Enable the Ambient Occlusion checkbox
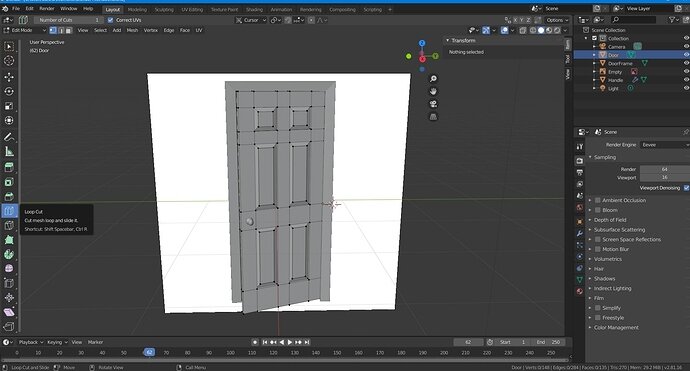This screenshot has width=690, height=371. [598, 200]
